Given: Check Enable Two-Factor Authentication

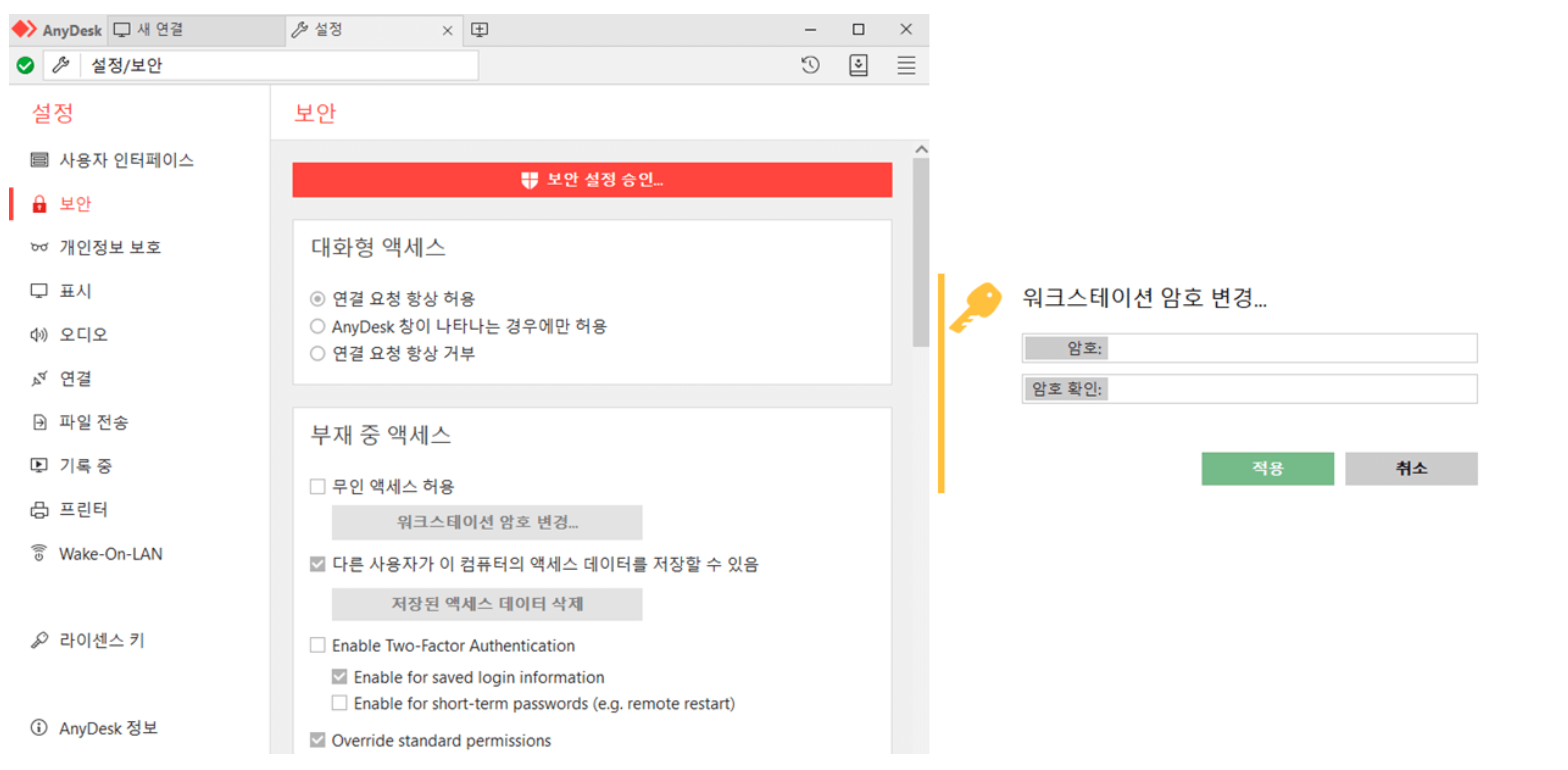Looking at the screenshot, I should 318,646.
